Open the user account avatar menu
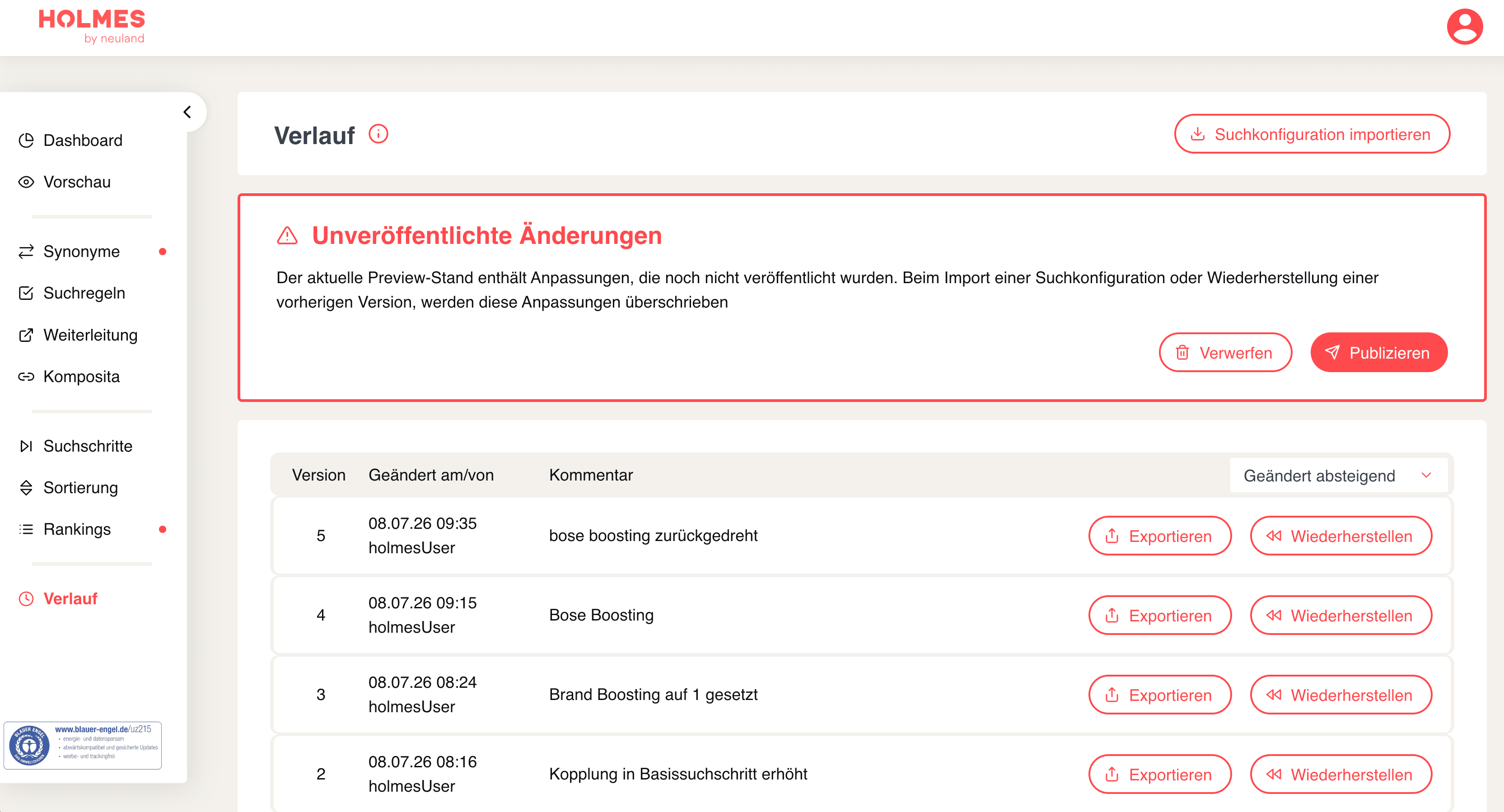 click(x=1464, y=27)
